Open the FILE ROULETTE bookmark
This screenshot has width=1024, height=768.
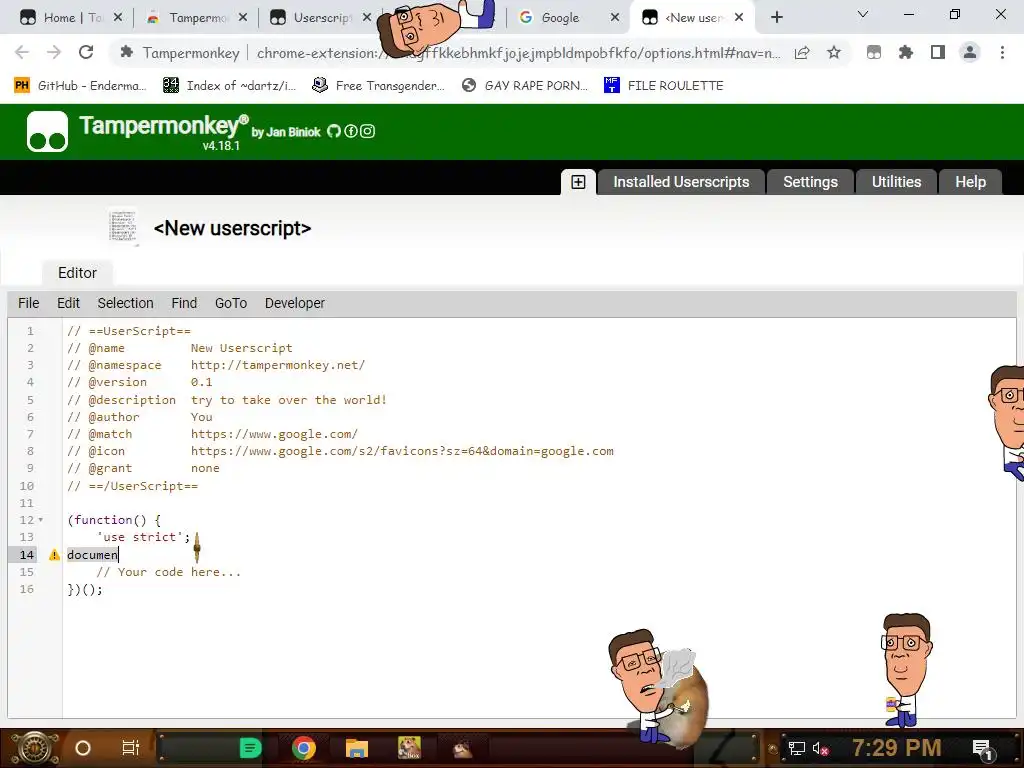(x=664, y=86)
